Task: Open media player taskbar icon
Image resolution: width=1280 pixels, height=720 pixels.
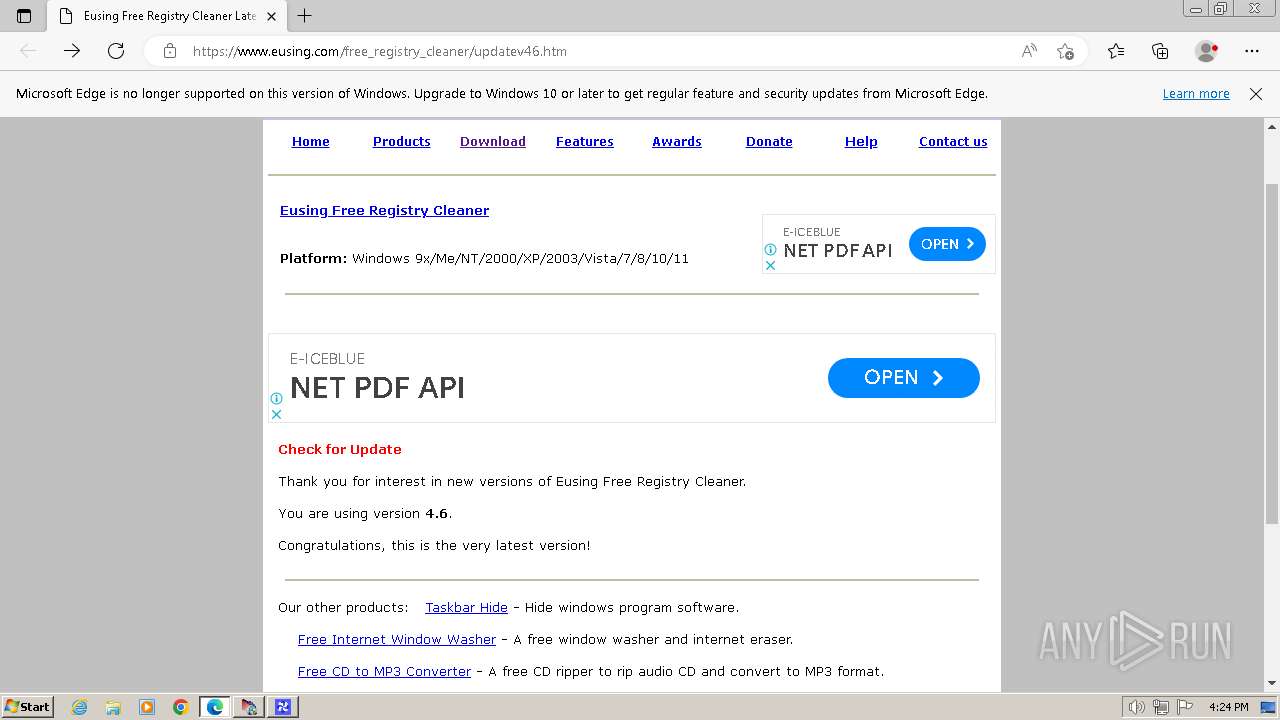Action: tap(147, 707)
